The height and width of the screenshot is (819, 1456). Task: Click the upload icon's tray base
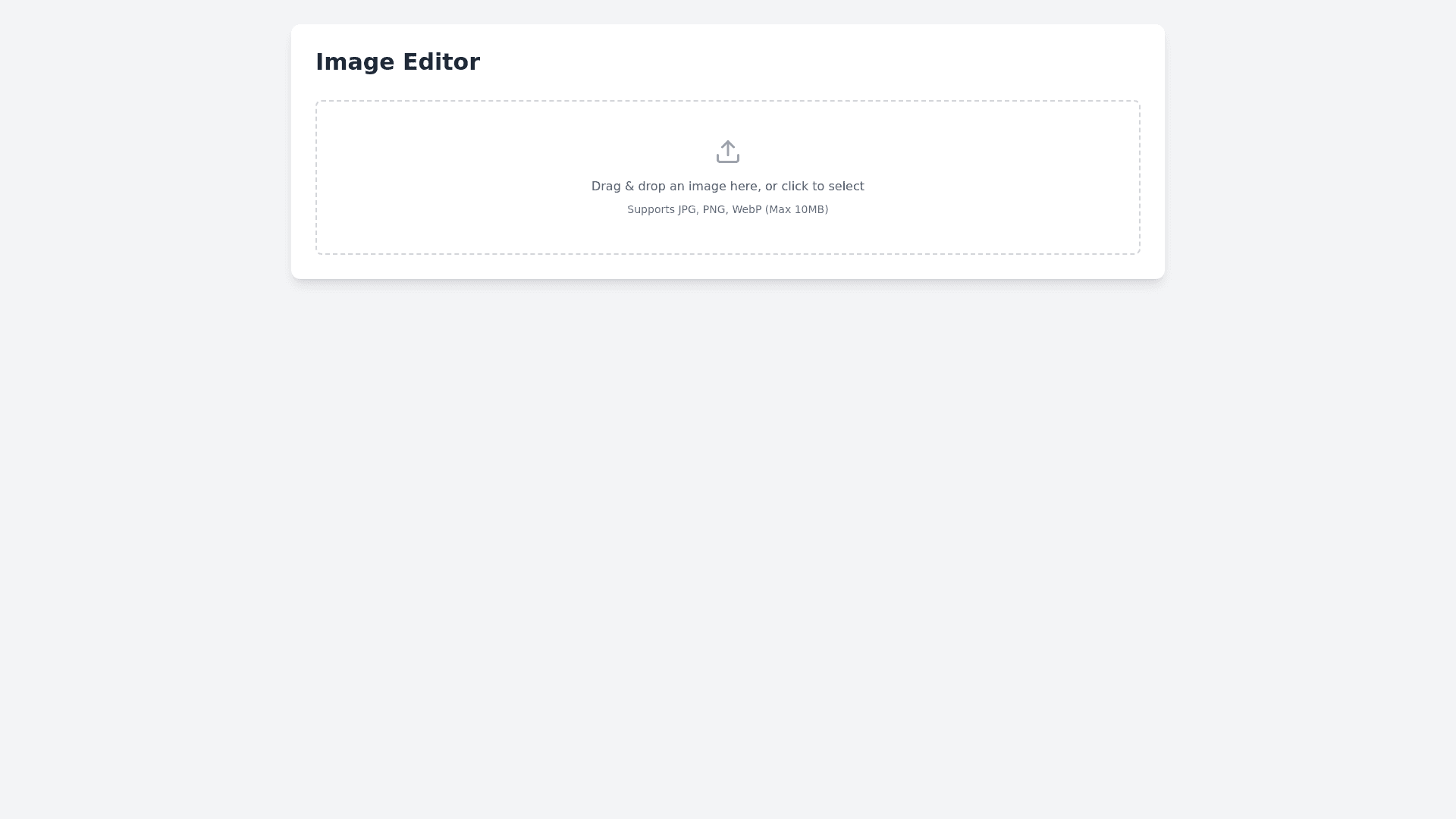click(727, 160)
